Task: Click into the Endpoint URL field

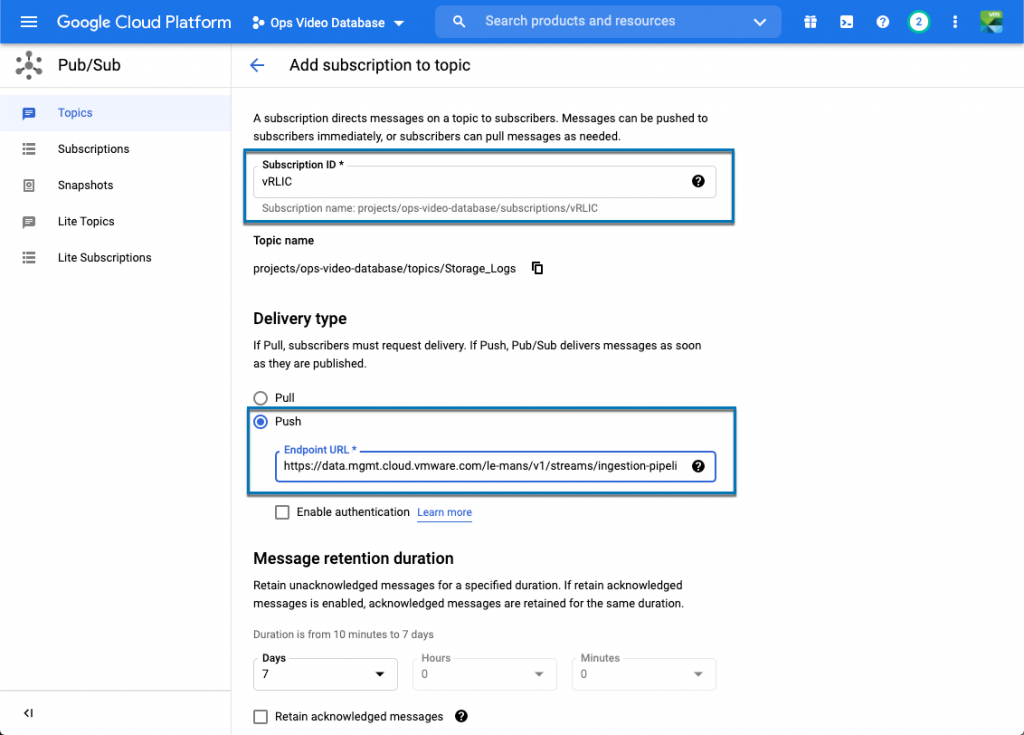Action: point(480,466)
